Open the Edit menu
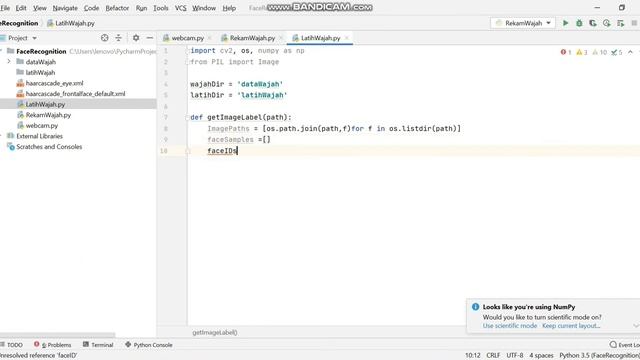 tap(21, 8)
